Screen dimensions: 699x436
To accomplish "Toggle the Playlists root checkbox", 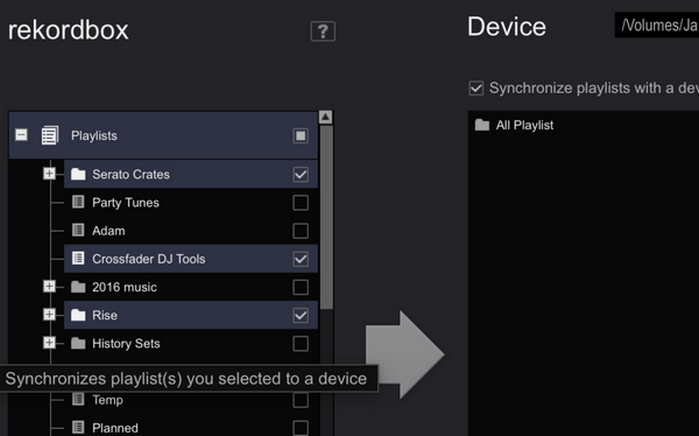I will [300, 136].
